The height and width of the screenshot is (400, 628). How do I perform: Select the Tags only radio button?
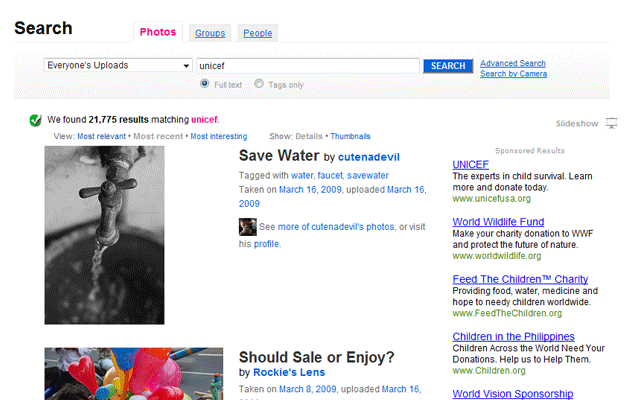(x=259, y=83)
